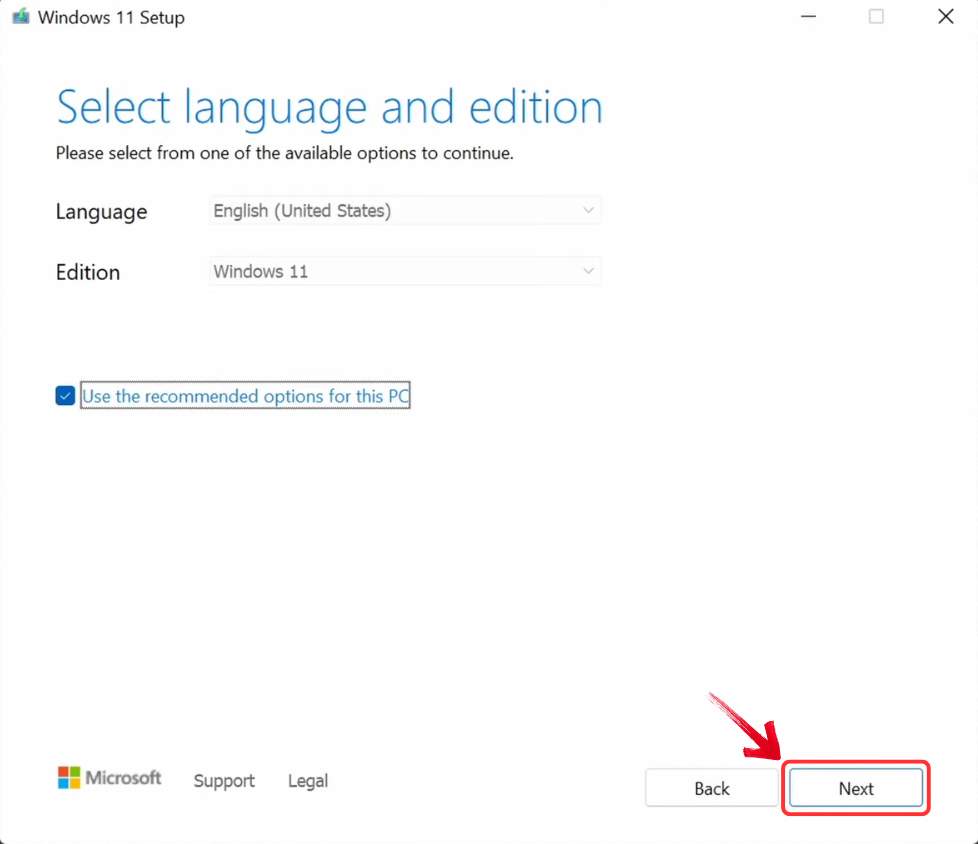Image resolution: width=978 pixels, height=844 pixels.
Task: Open the Language combo box
Action: pyautogui.click(x=404, y=211)
